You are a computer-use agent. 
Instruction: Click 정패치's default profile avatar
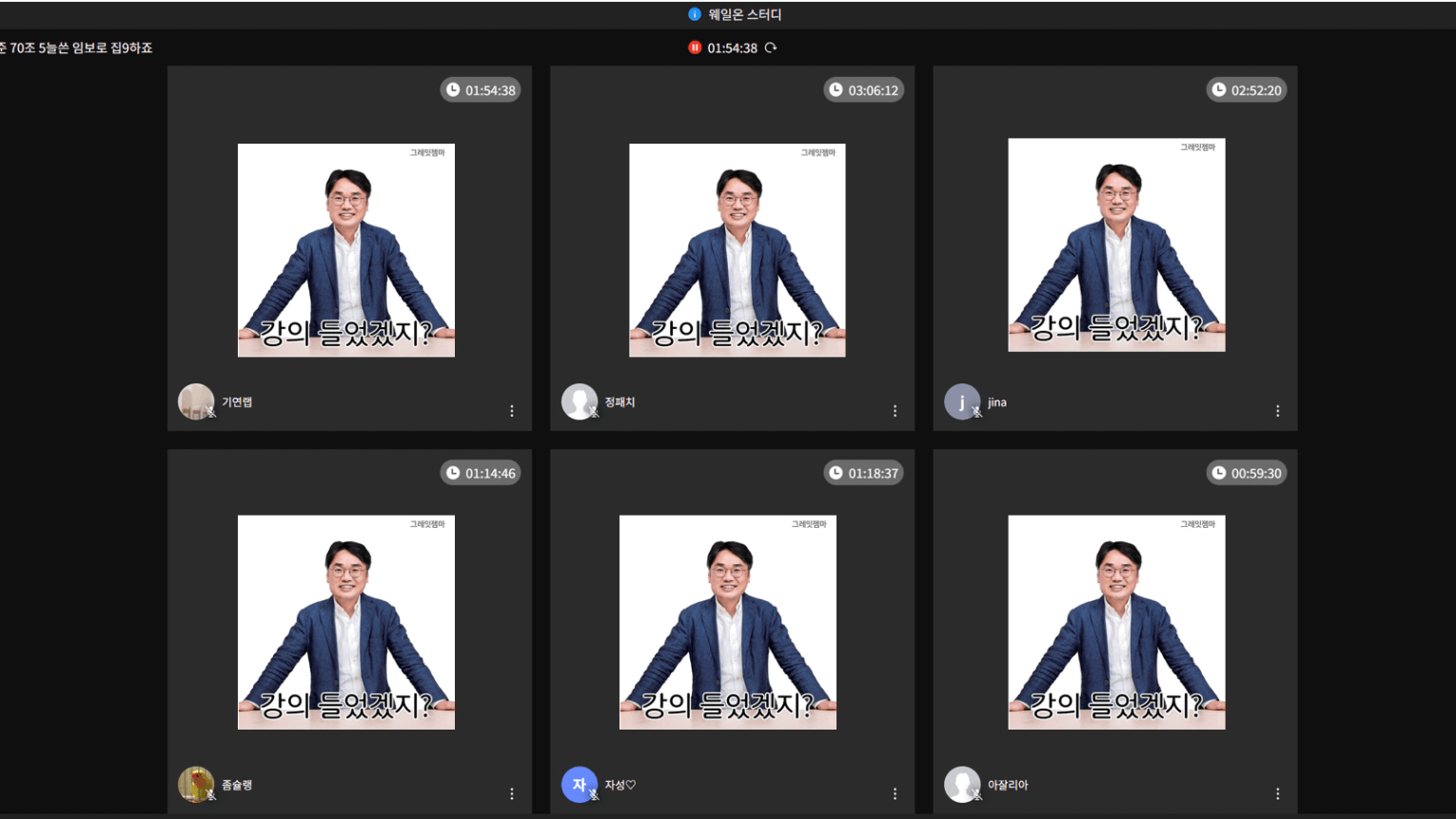click(x=579, y=401)
